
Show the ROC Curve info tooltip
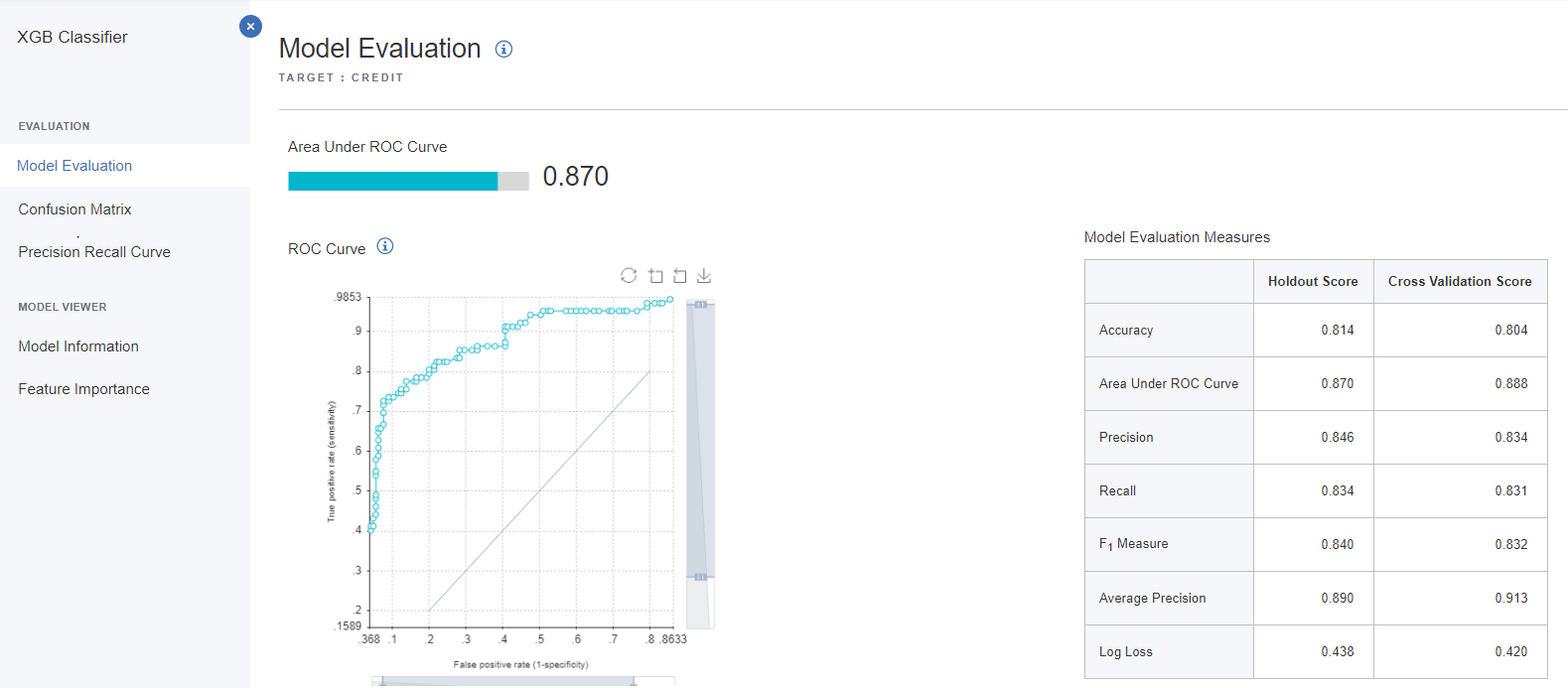385,246
